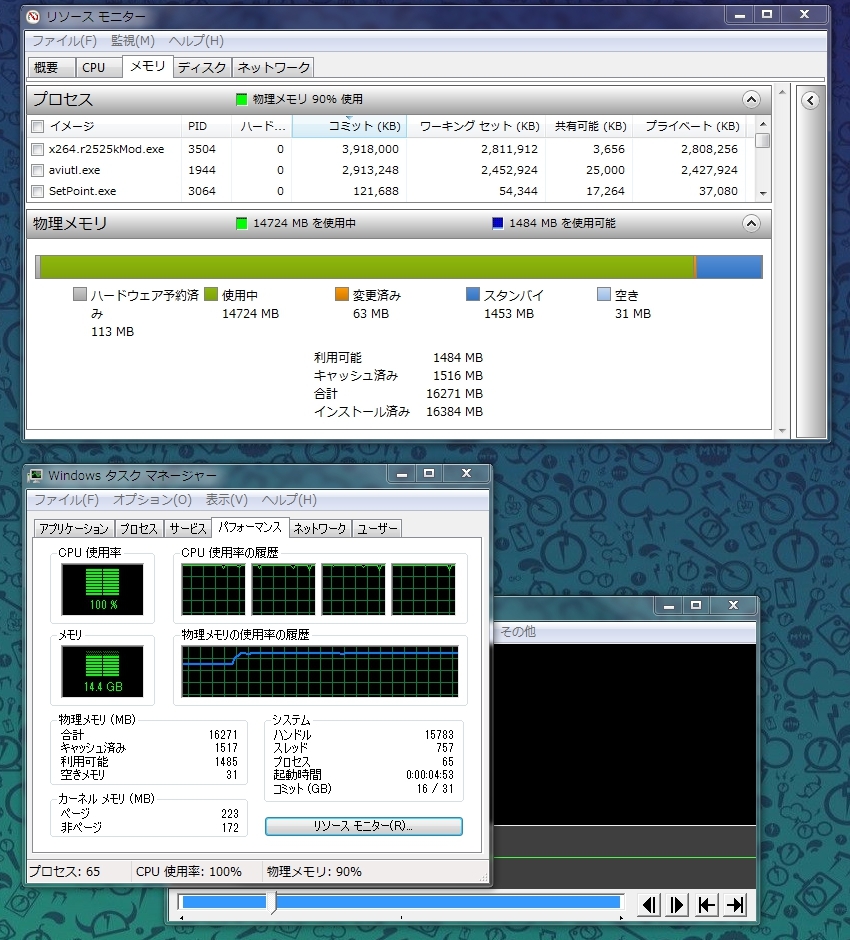Click status bar text 物理メモリ: 90%
Image resolution: width=850 pixels, height=940 pixels.
(x=314, y=872)
